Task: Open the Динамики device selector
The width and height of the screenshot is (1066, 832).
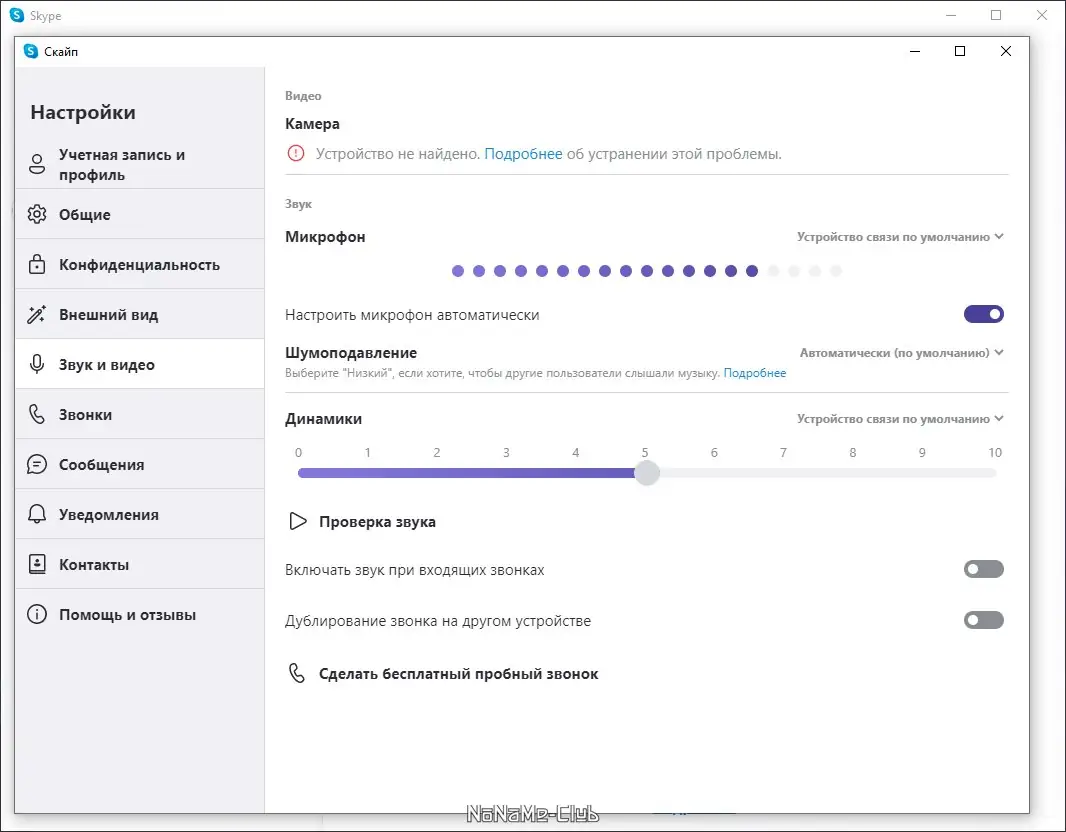Action: 900,418
